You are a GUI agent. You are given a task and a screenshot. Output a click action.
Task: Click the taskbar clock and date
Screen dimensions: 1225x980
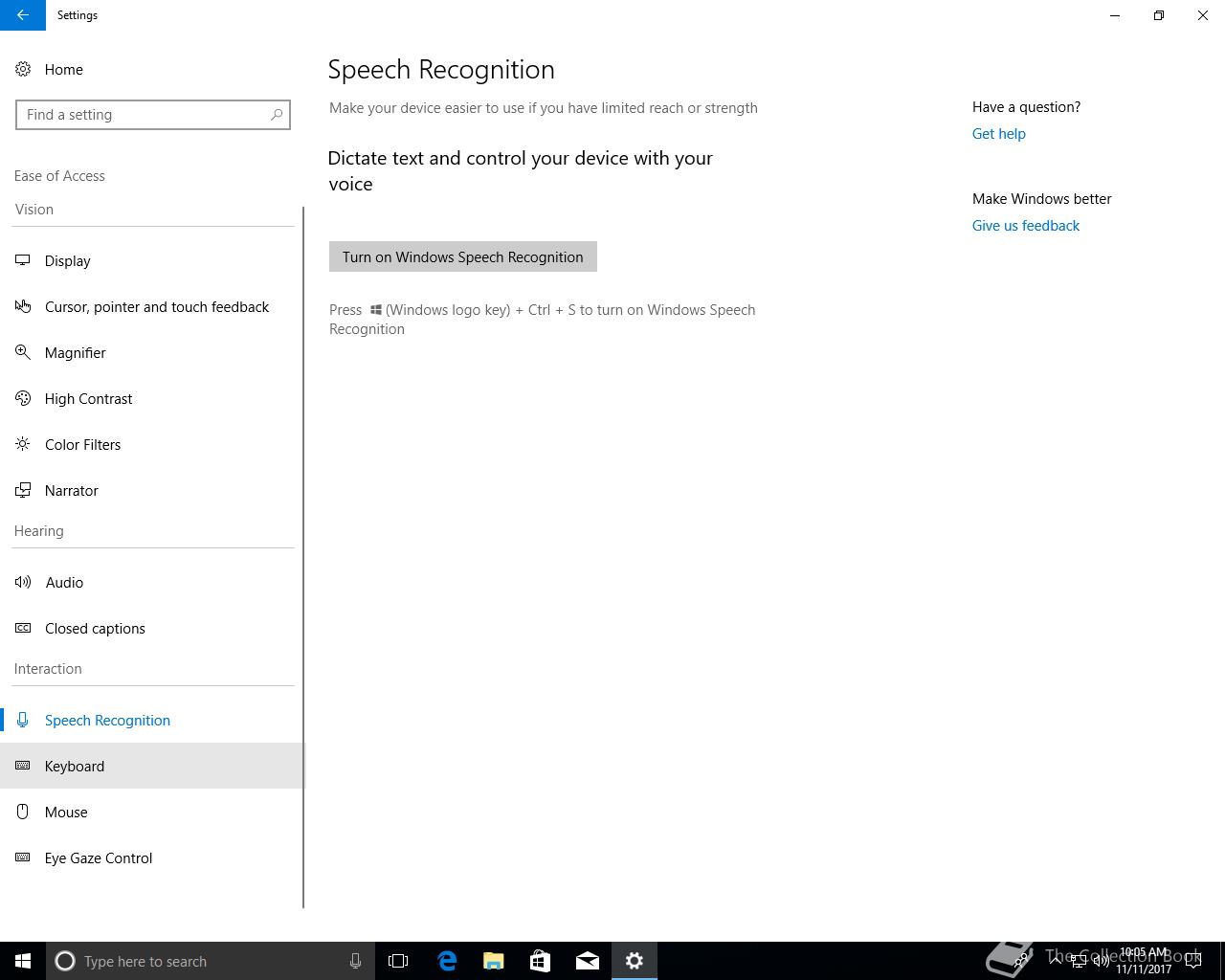(1144, 961)
